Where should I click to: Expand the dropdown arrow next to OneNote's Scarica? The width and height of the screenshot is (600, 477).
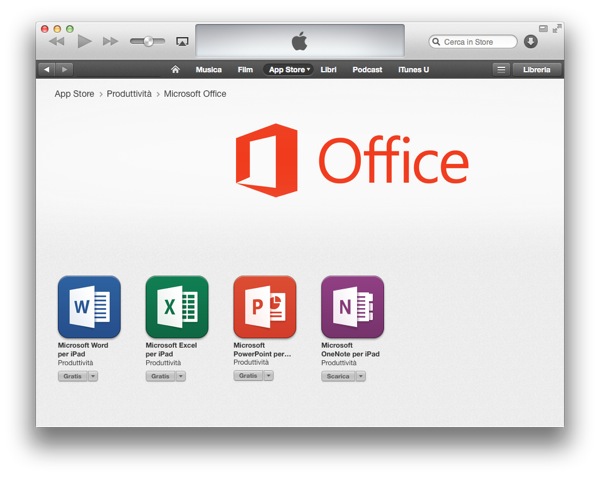(361, 376)
